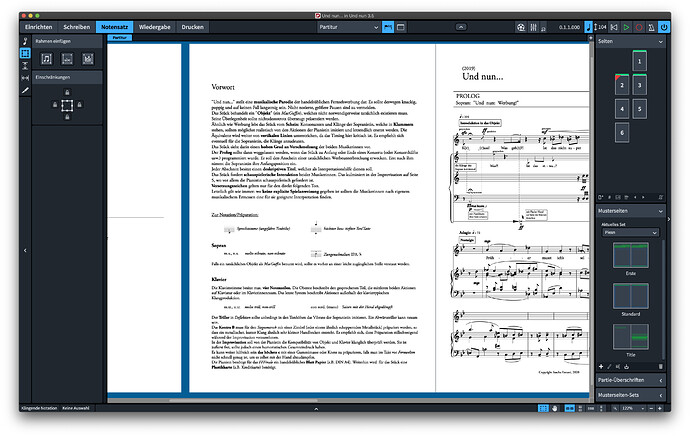This screenshot has width=690, height=437.
Task: Switch to galley view button
Action: pos(400,27)
